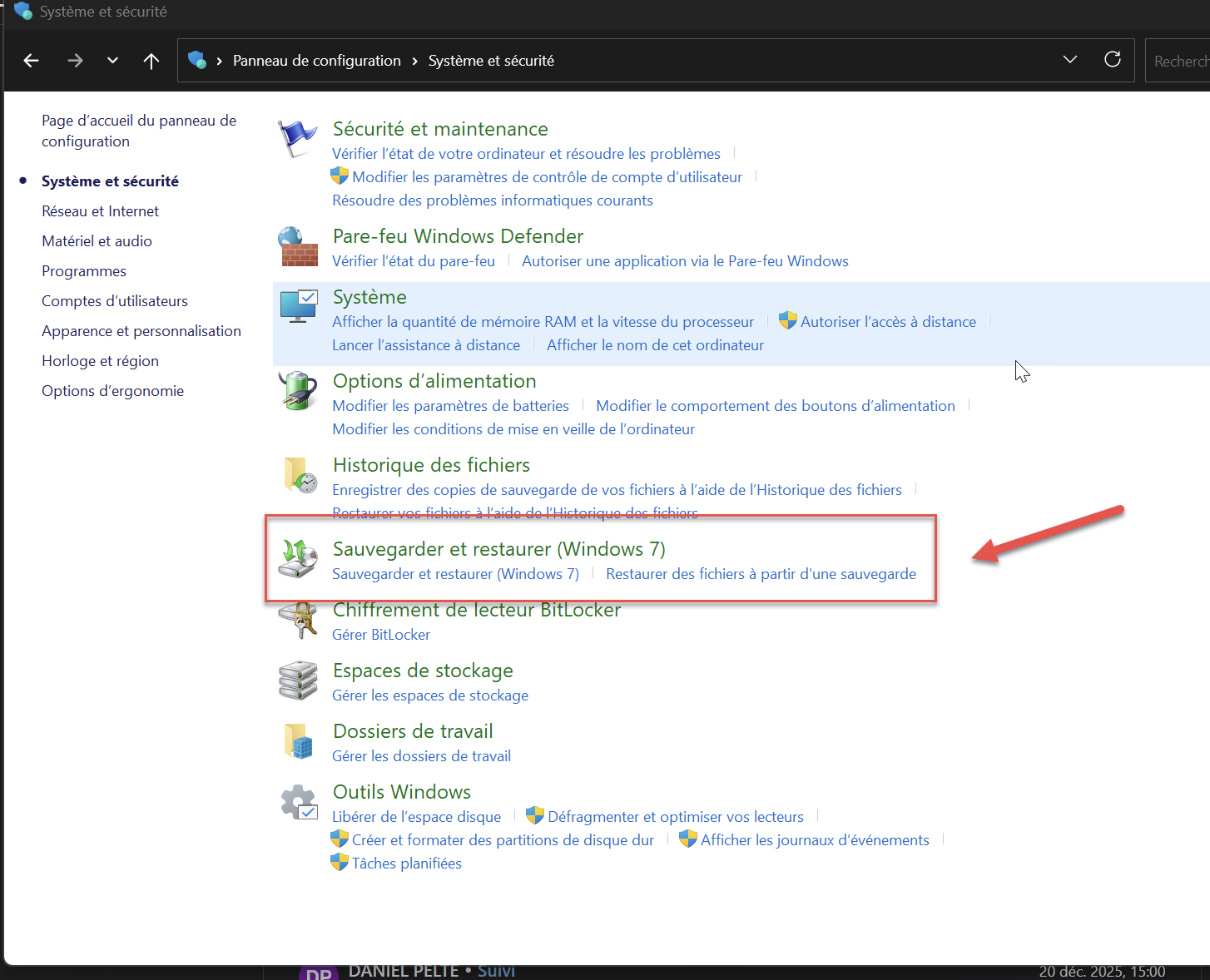Open Chiffrement de lecteur BitLocker heading
The width and height of the screenshot is (1210, 980).
(477, 610)
